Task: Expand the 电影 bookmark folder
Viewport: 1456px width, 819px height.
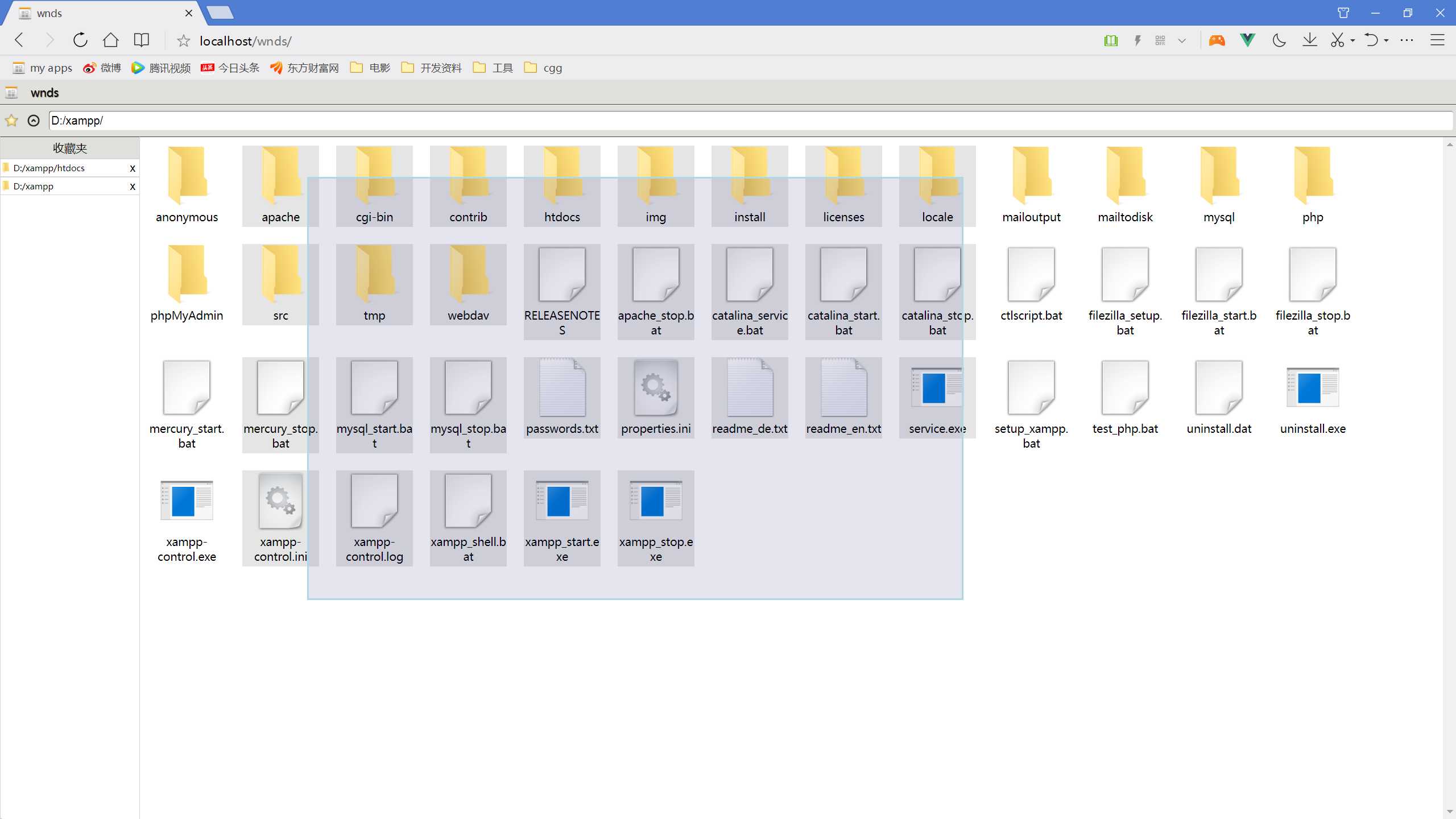Action: 370,68
